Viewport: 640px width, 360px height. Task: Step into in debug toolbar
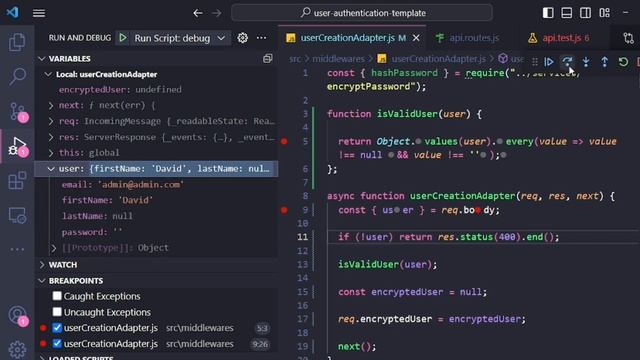point(586,62)
